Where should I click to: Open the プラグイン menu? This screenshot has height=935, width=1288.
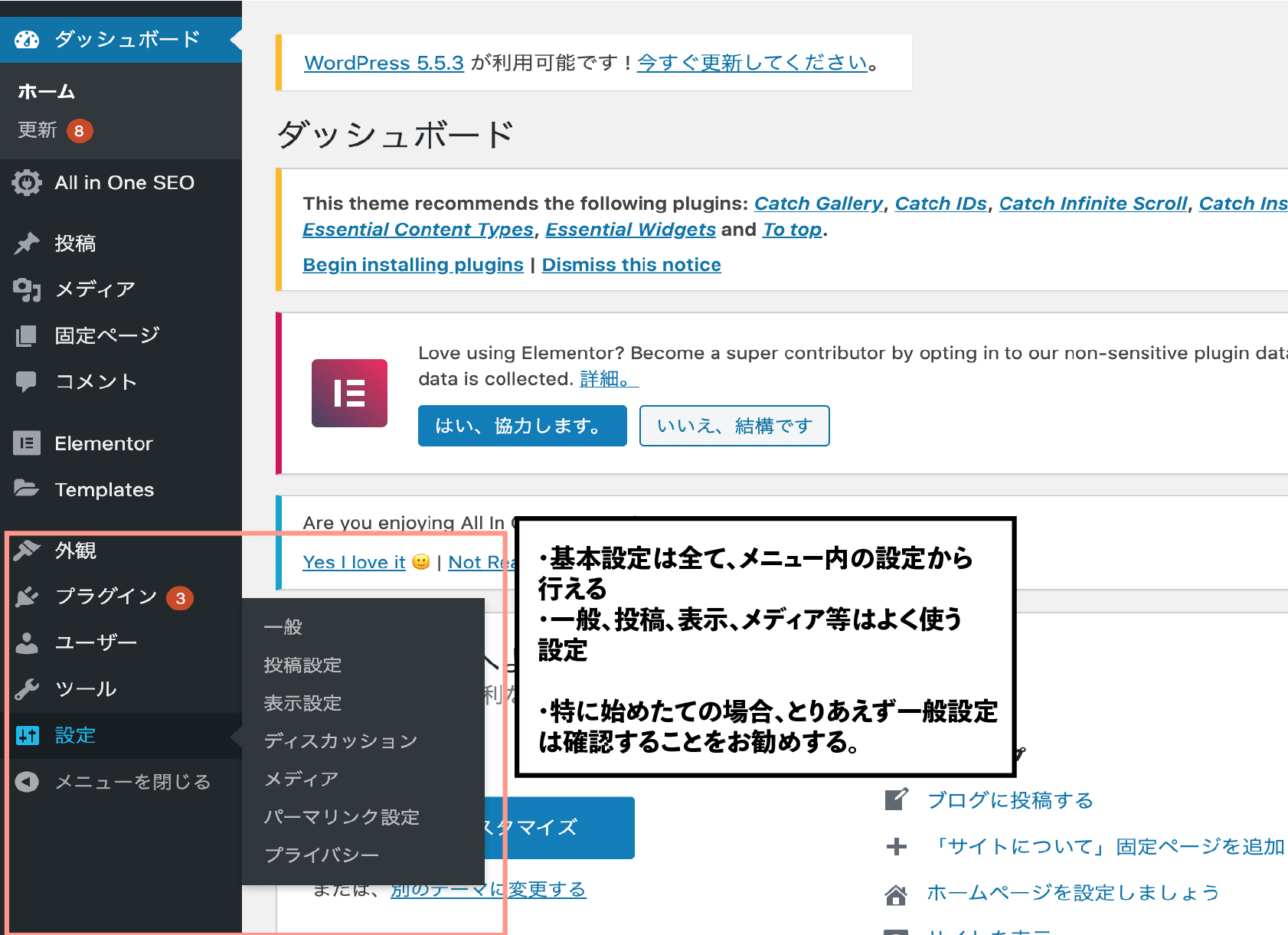(121, 597)
